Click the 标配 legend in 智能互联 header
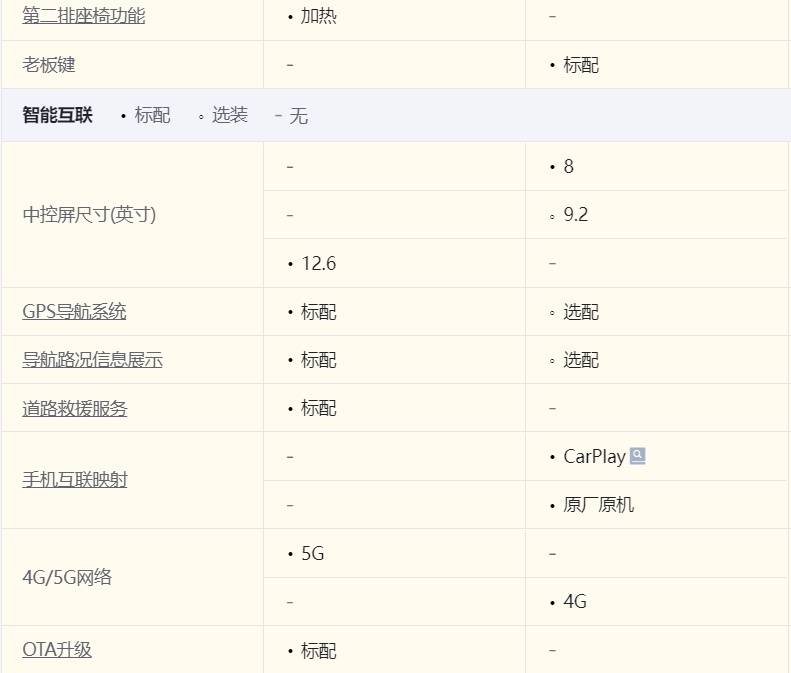The height and width of the screenshot is (673, 791). pos(152,115)
